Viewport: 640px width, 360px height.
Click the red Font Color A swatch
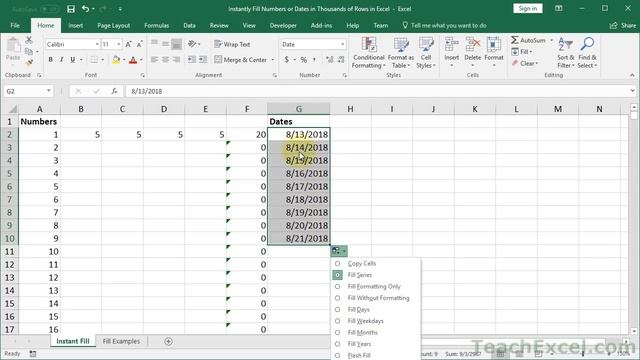click(133, 60)
